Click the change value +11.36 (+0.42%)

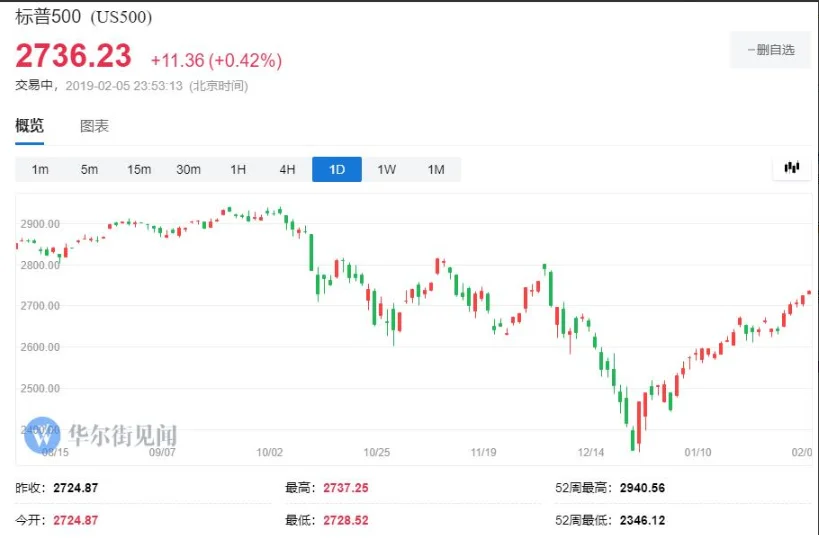click(x=216, y=61)
